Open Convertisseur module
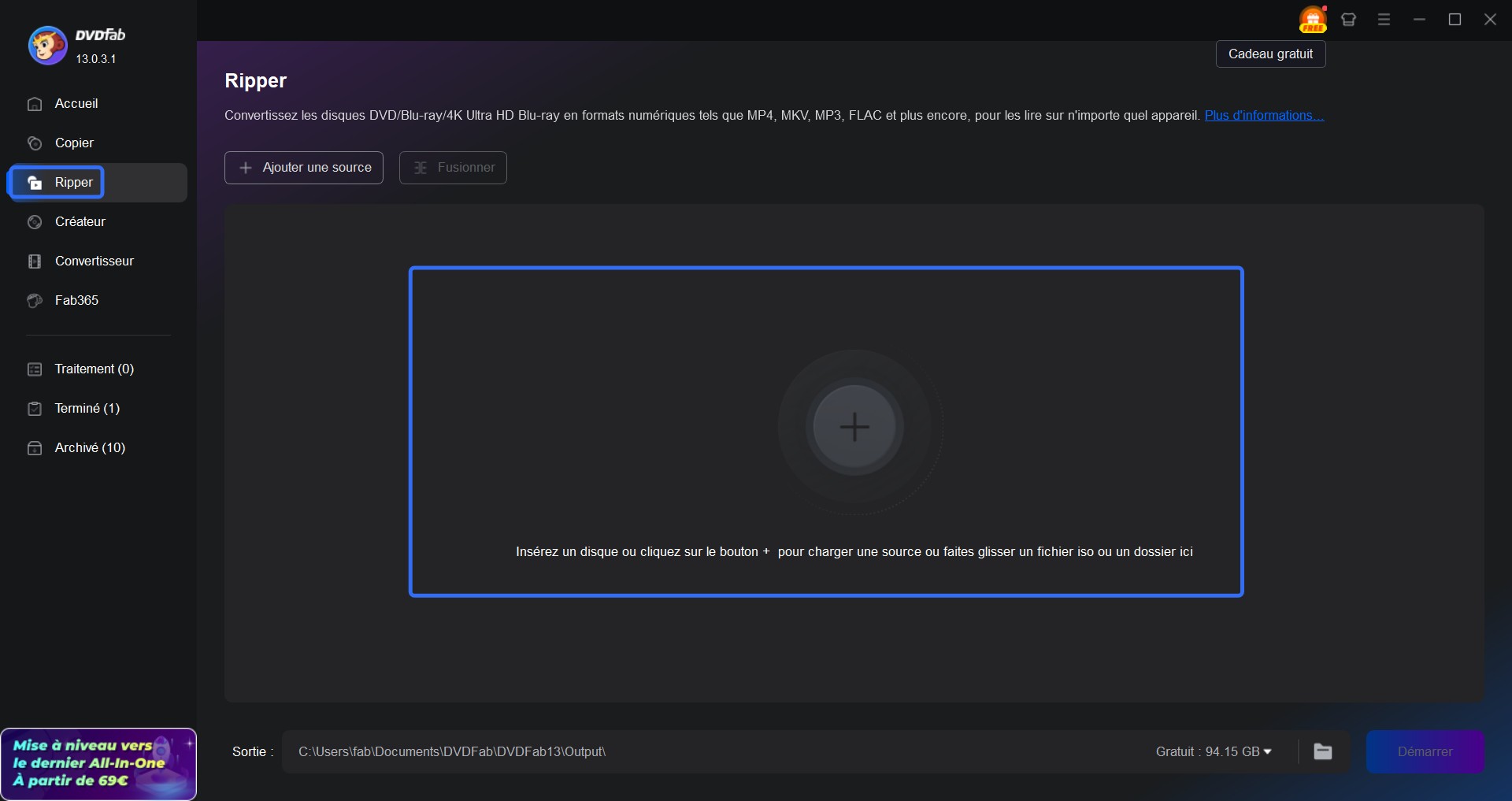The width and height of the screenshot is (1512, 801). coord(98,261)
